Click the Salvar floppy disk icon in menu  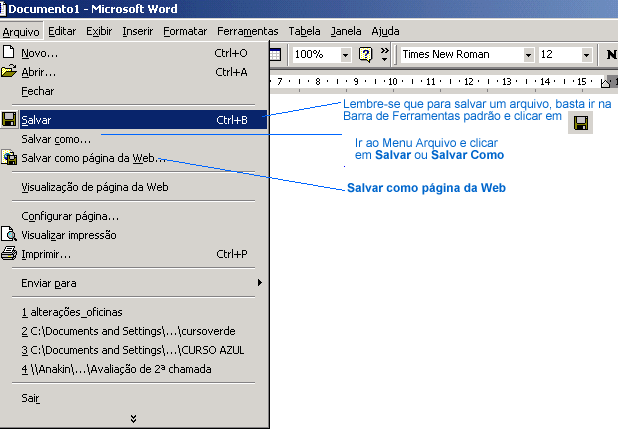[9, 119]
